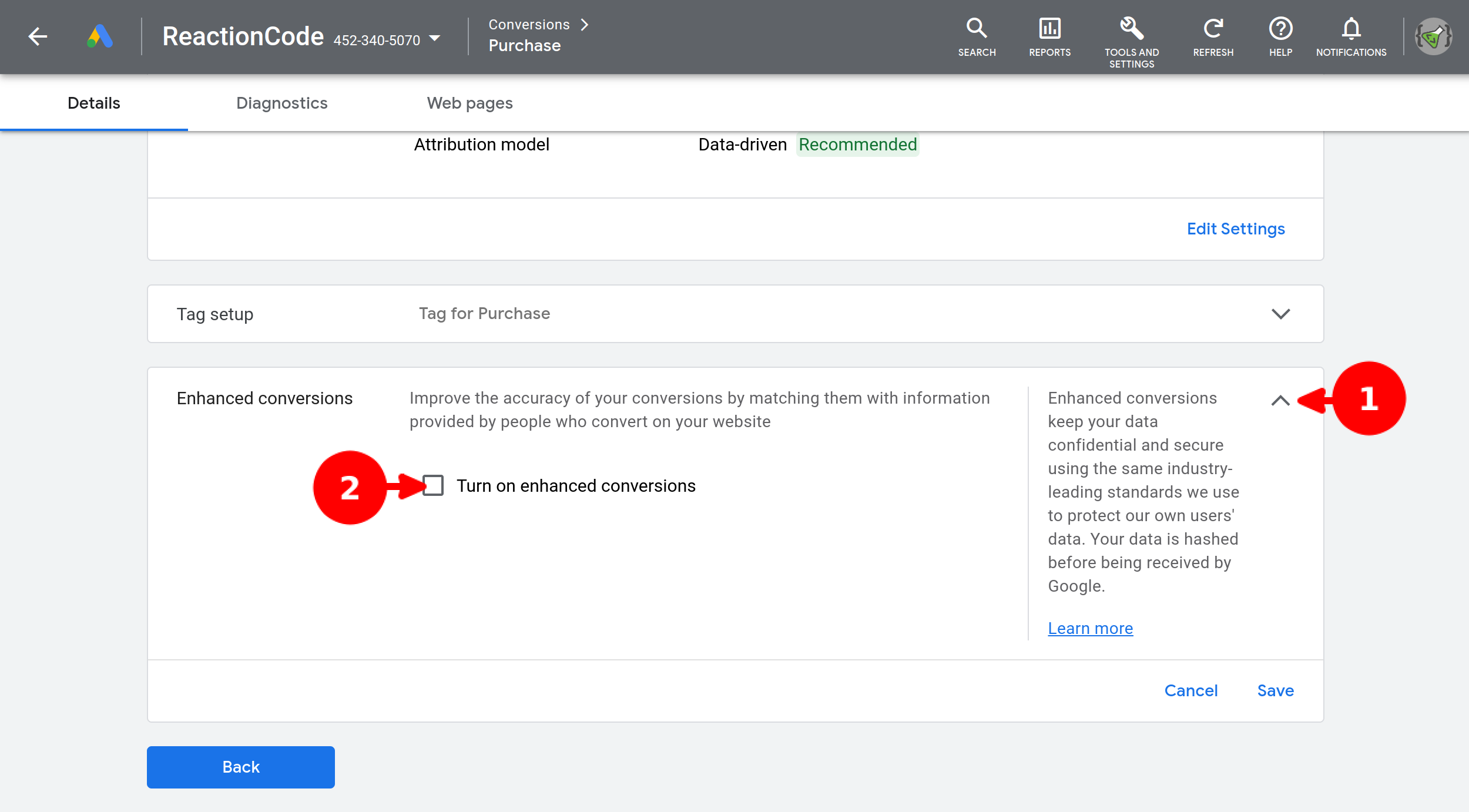Enable Turn on enhanced conversions checkbox
The height and width of the screenshot is (812, 1469).
433,486
